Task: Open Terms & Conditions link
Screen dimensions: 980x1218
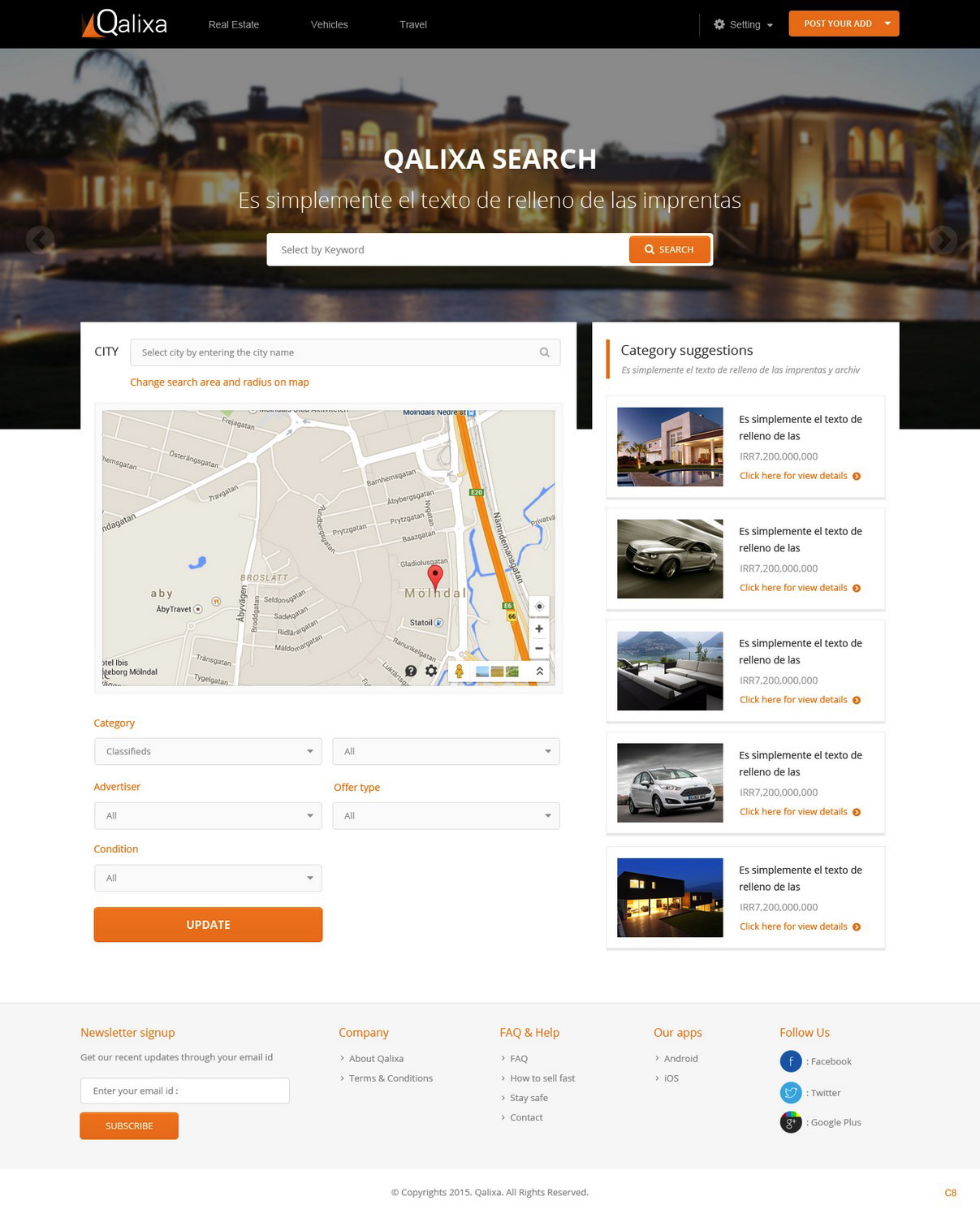Action: click(391, 1078)
